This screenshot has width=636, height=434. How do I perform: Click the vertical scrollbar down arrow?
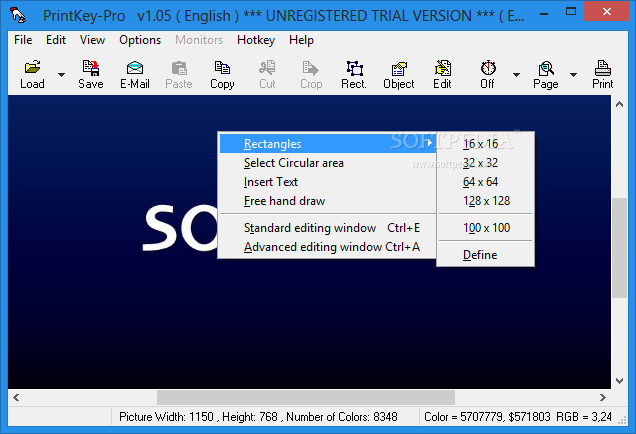click(619, 380)
